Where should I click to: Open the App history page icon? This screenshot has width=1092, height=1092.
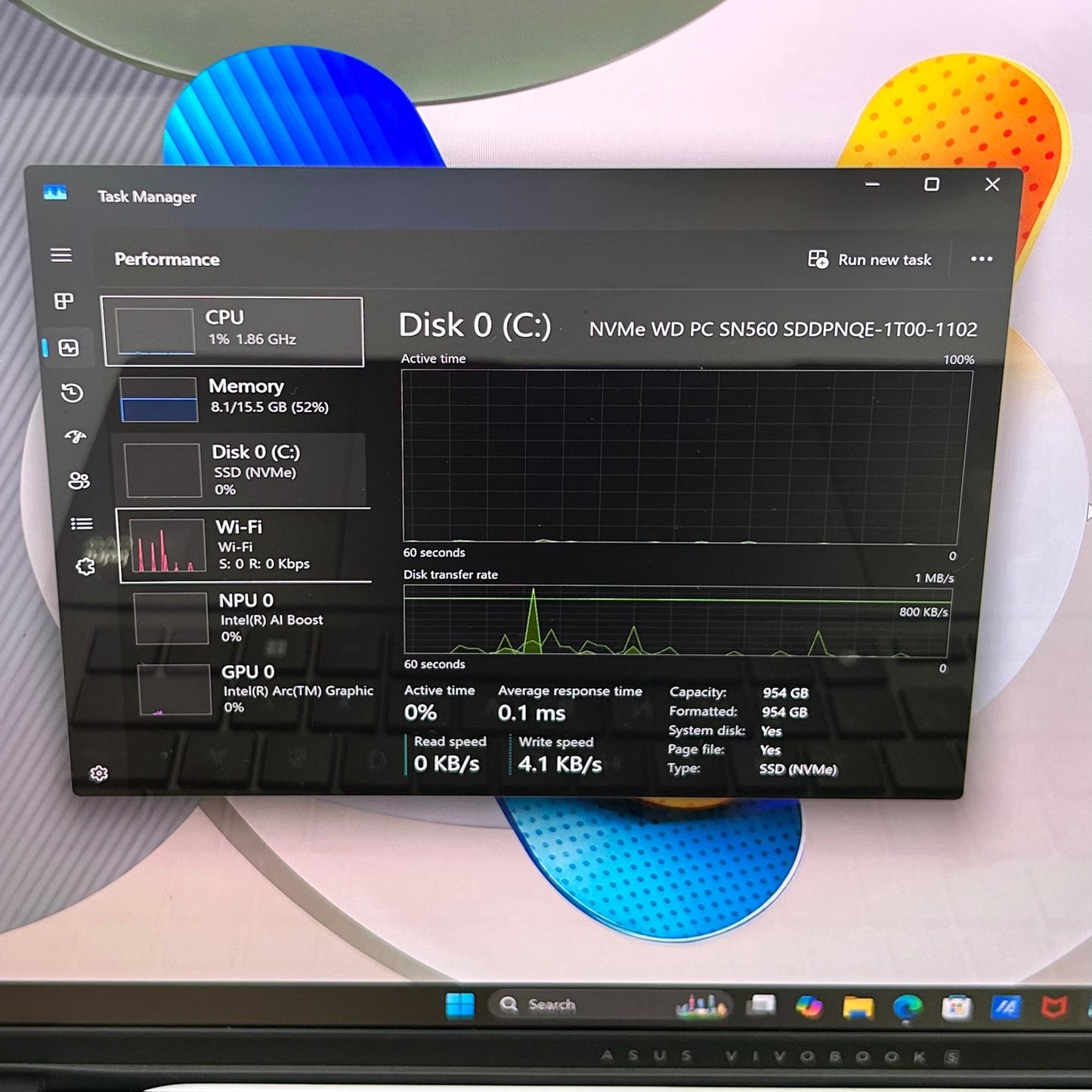(x=72, y=393)
